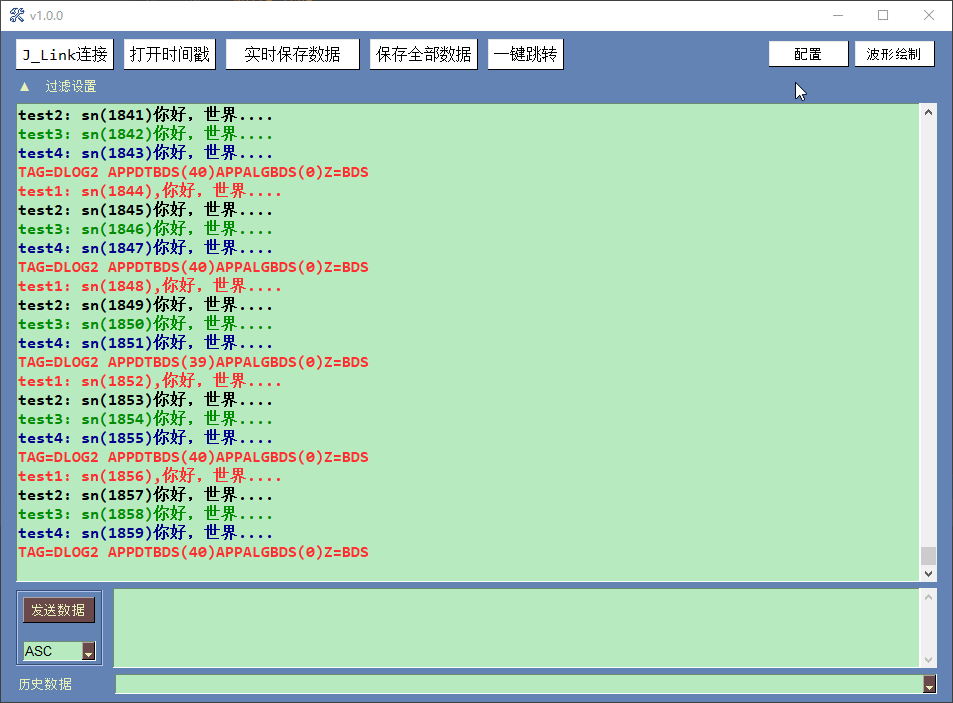Screen dimensions: 953x703
Task: Send data with 发送数据 button
Action: [x=58, y=610]
